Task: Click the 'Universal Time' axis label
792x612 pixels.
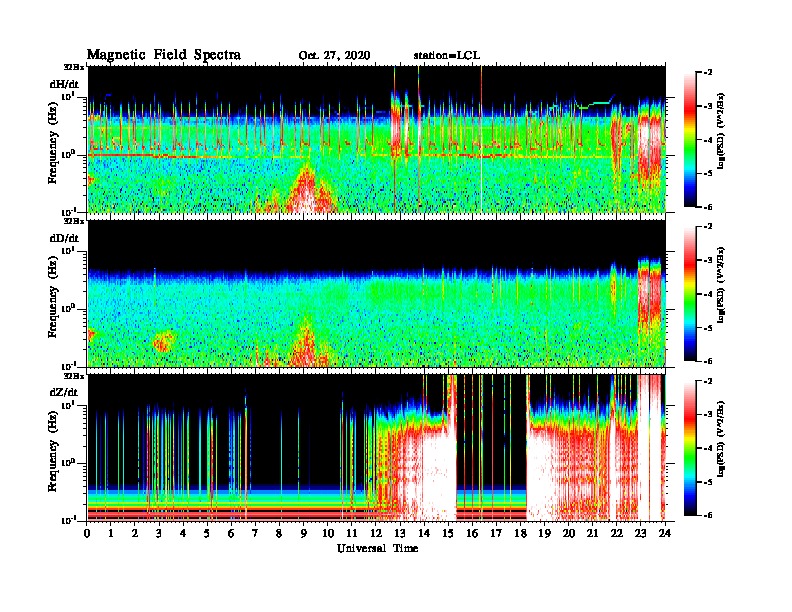Action: tap(377, 548)
